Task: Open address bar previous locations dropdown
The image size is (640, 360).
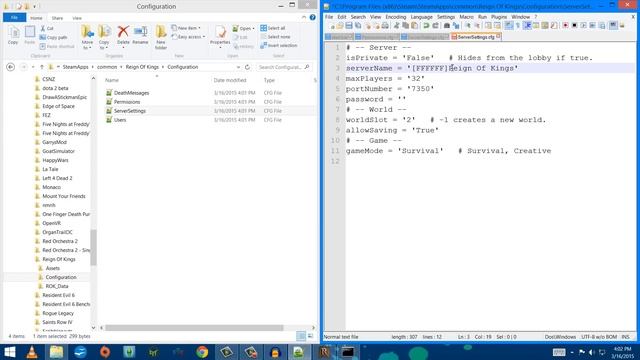Action: tap(238, 67)
